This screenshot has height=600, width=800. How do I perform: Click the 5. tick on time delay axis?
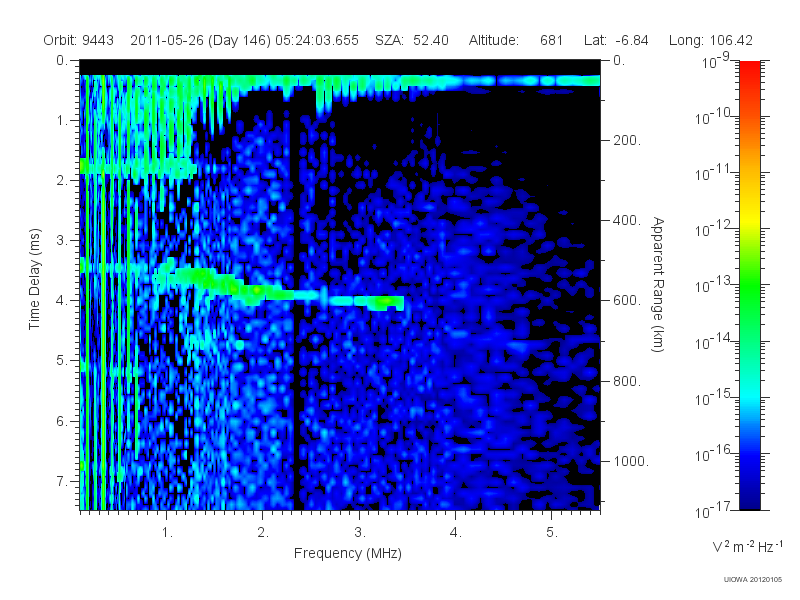coord(62,361)
